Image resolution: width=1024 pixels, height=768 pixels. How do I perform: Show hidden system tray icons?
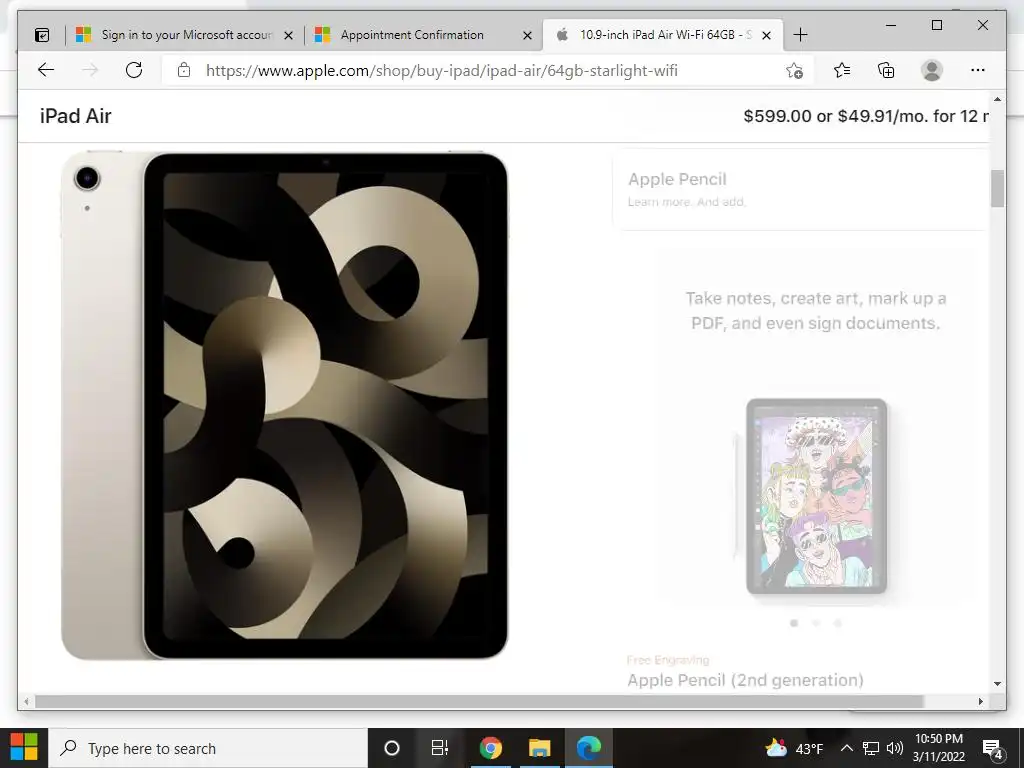[846, 748]
